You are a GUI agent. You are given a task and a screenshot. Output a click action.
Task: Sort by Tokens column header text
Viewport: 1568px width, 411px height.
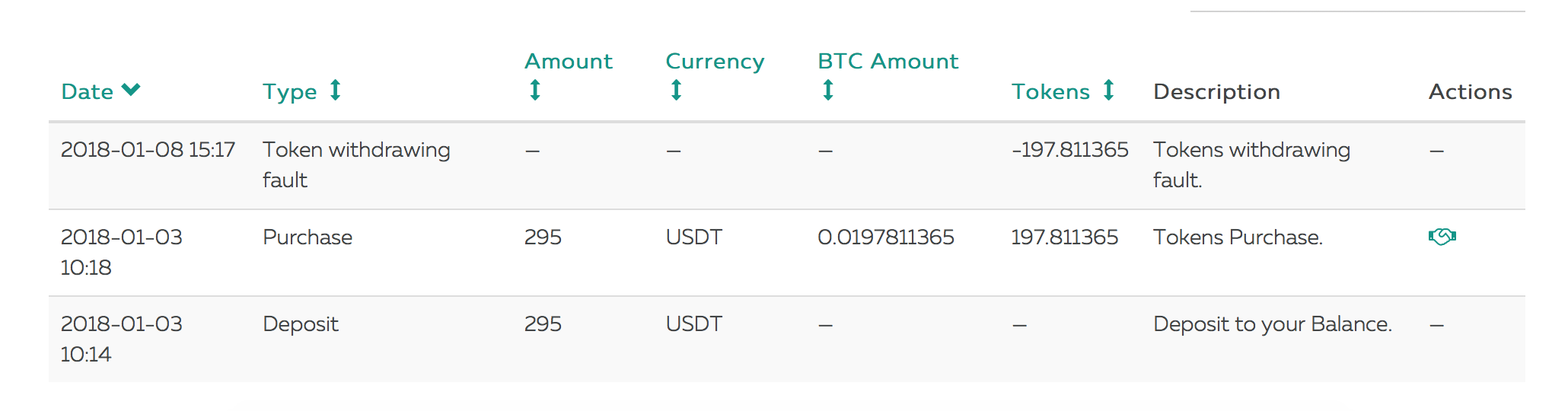tap(1050, 92)
